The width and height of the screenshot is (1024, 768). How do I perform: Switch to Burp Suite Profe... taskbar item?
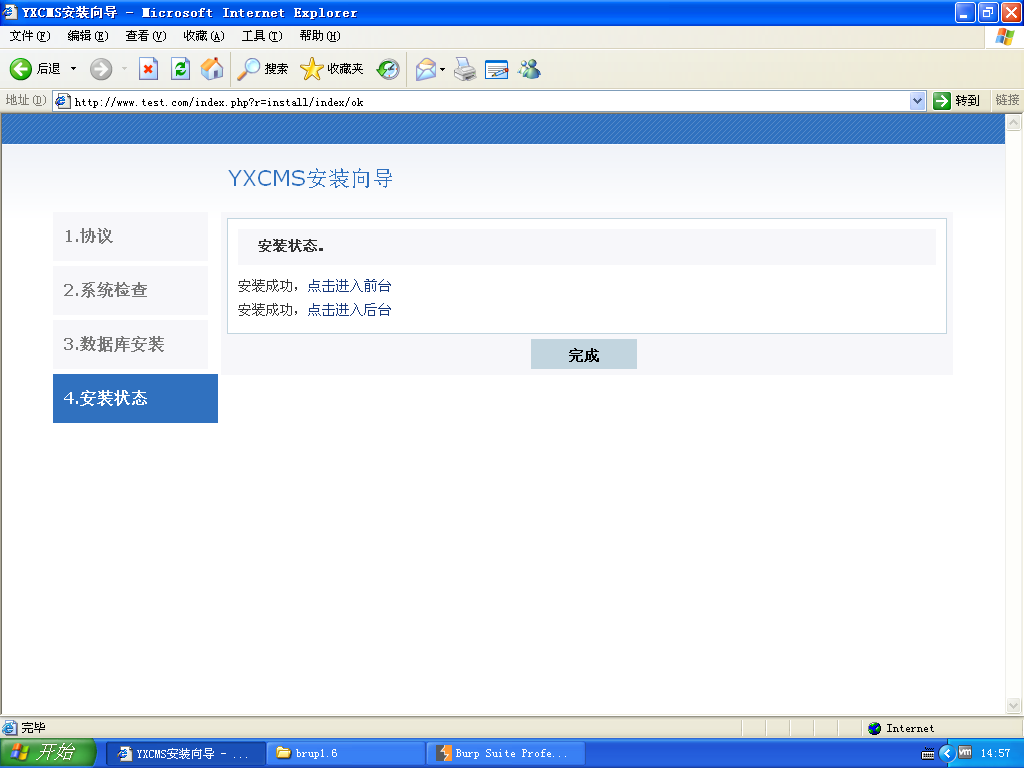point(505,754)
